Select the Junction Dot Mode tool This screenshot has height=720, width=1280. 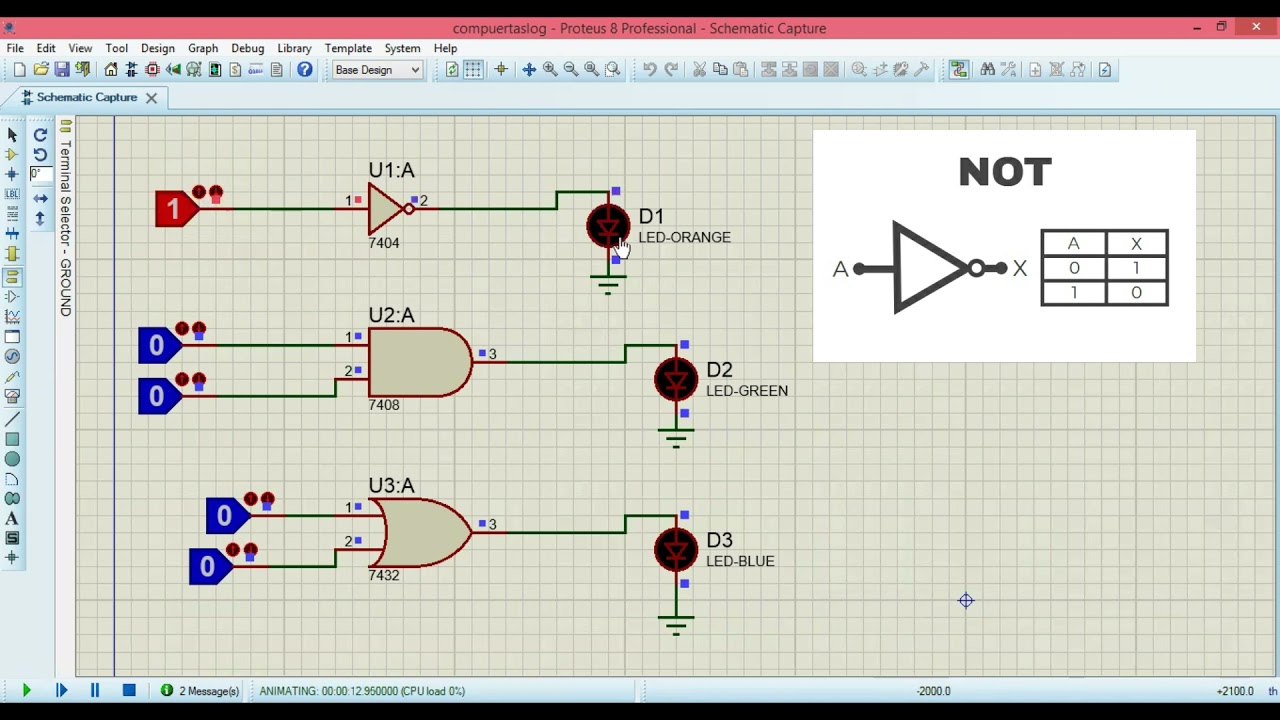tap(12, 174)
